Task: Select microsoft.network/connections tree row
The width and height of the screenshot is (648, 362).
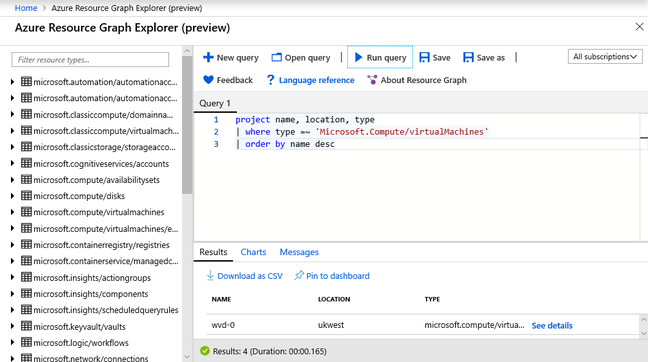Action: [91, 358]
